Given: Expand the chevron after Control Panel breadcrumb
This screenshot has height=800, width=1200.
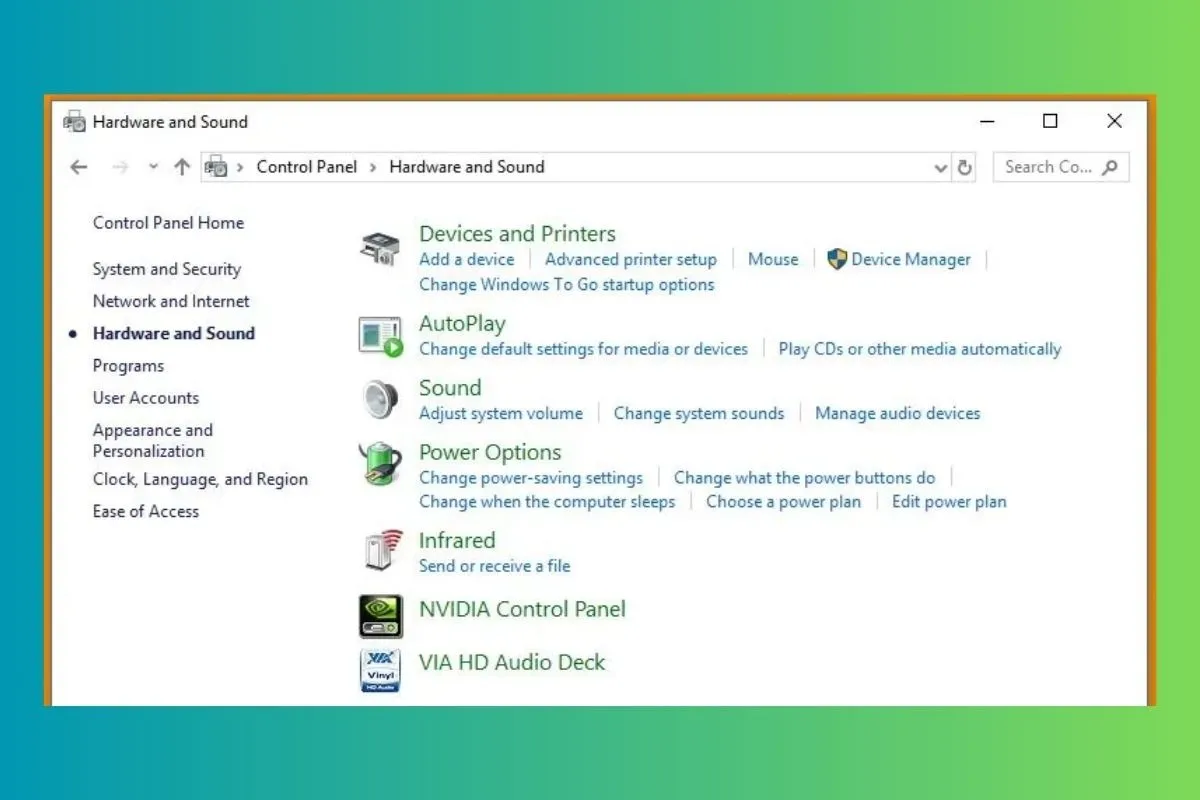Looking at the screenshot, I should click(x=373, y=168).
